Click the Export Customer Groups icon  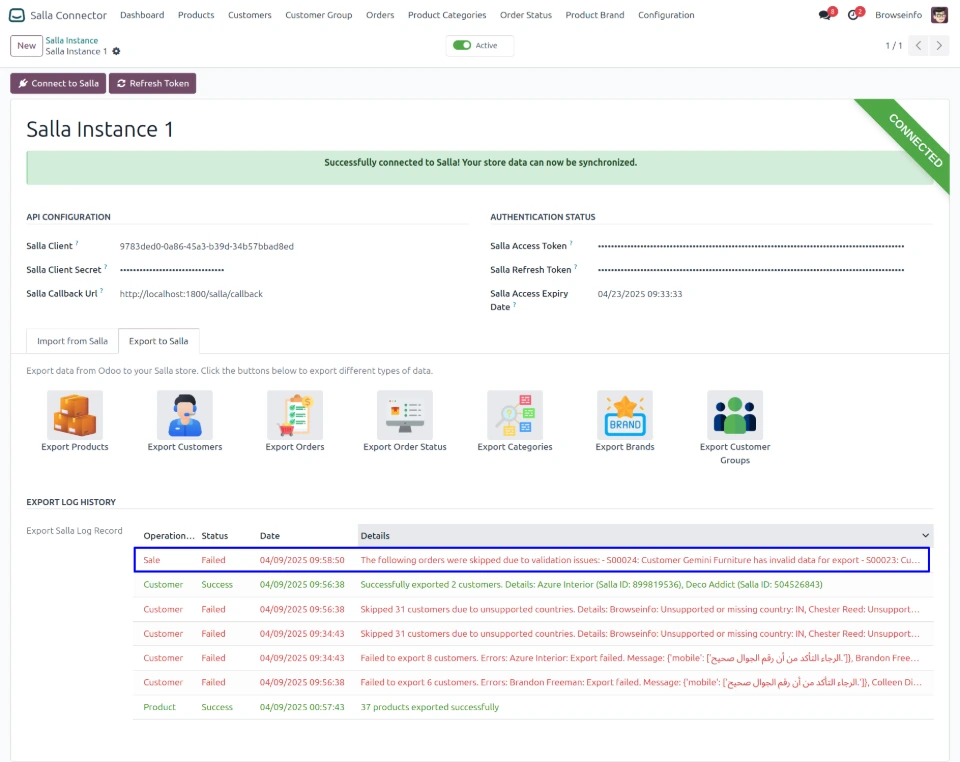click(735, 415)
